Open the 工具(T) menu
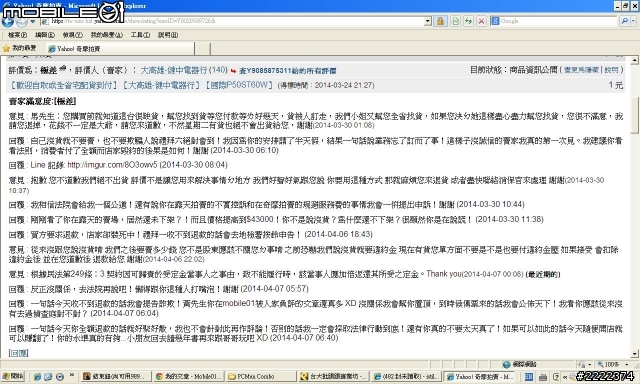Image resolution: width=640 pixels, height=384 pixels. tap(140, 35)
